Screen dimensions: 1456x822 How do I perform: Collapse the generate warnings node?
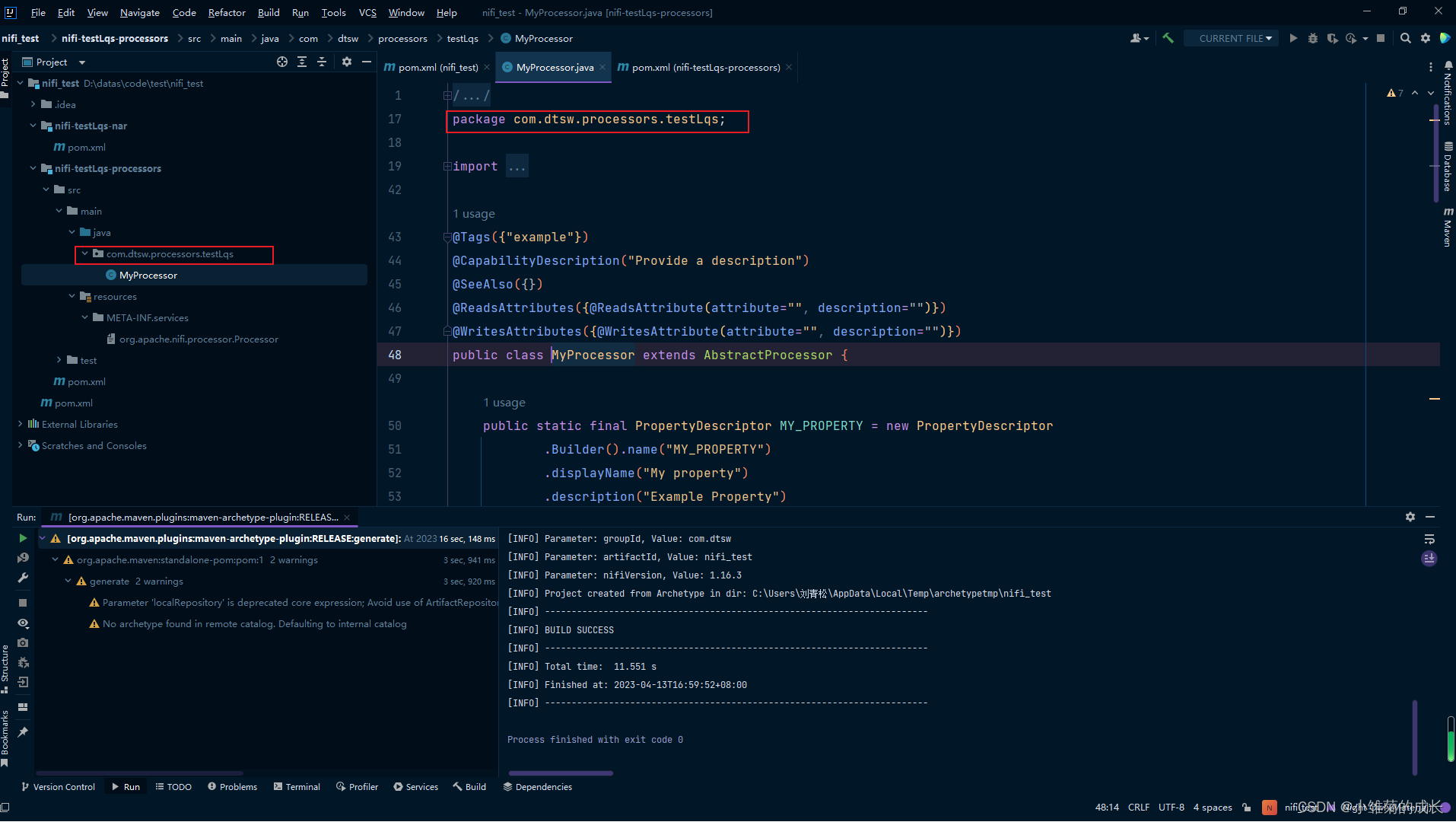click(68, 581)
